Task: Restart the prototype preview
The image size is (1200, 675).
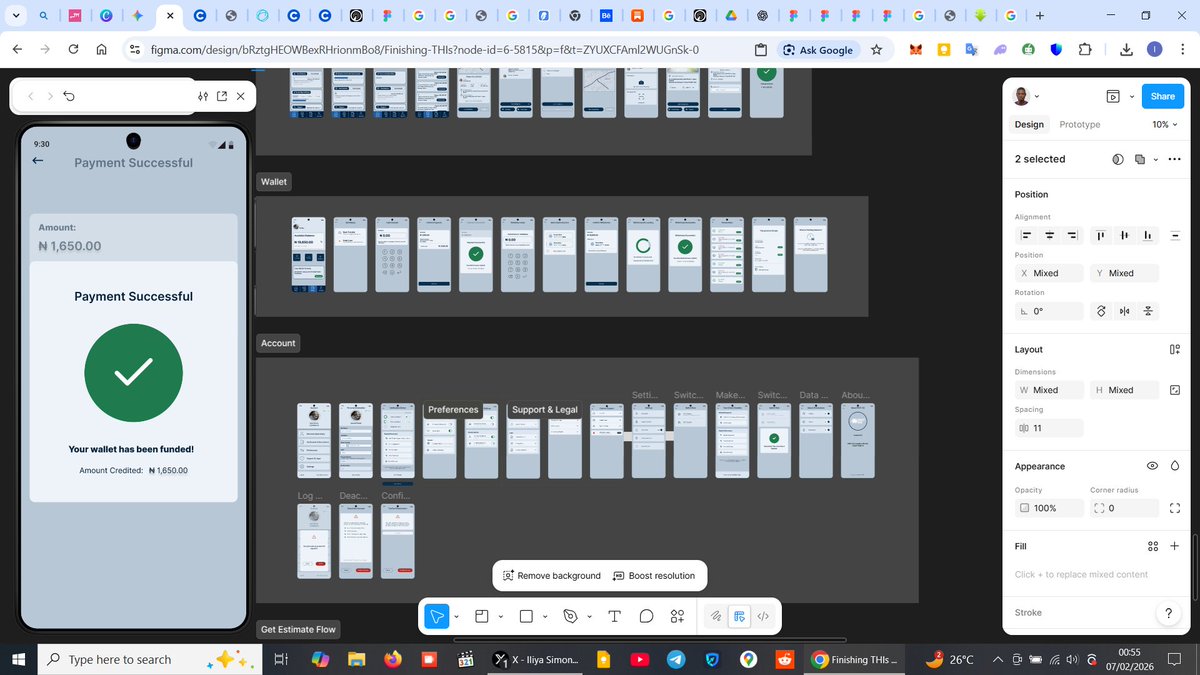Action: pyautogui.click(x=69, y=96)
